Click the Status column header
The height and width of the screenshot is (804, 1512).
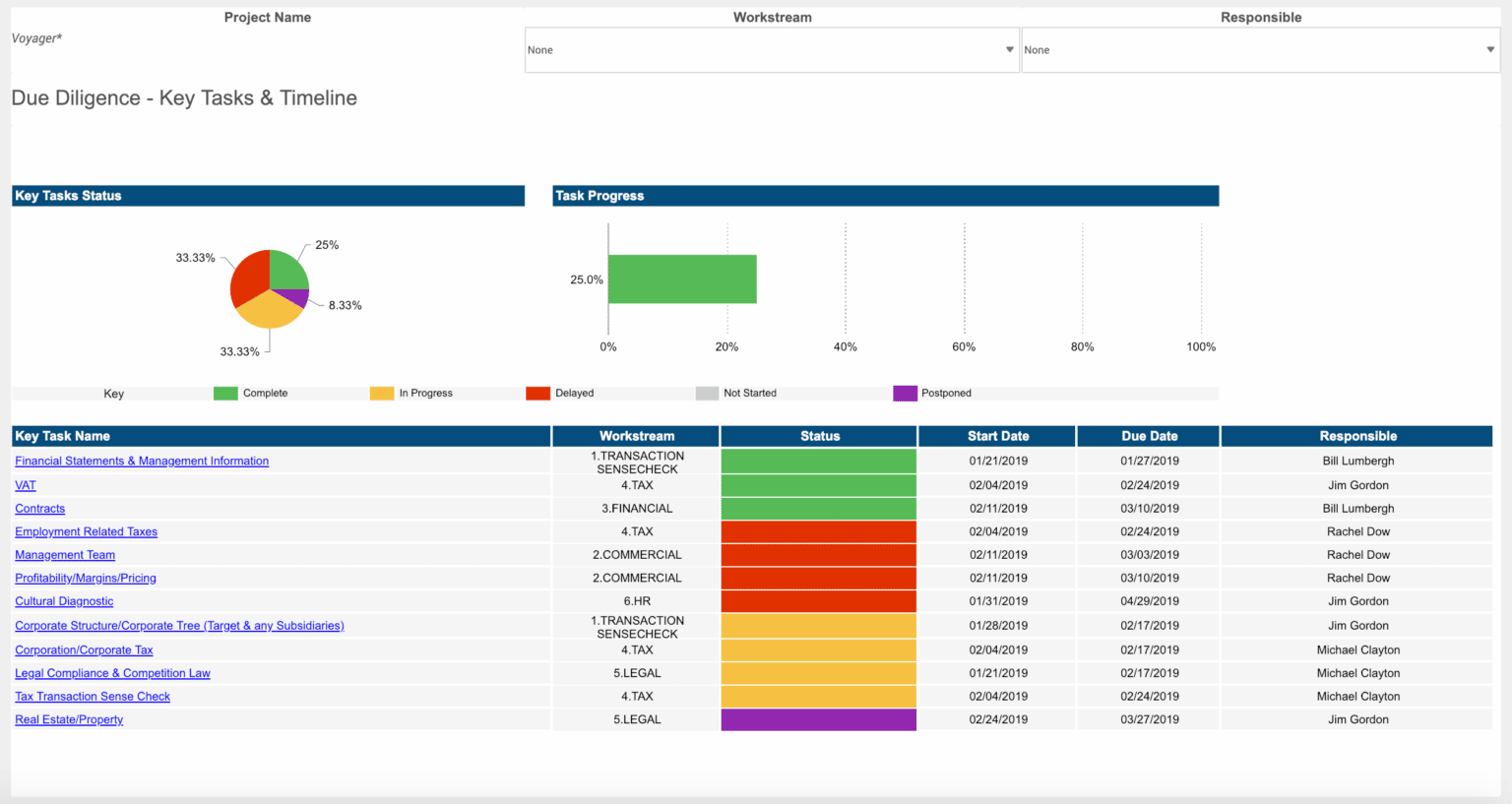tap(819, 436)
